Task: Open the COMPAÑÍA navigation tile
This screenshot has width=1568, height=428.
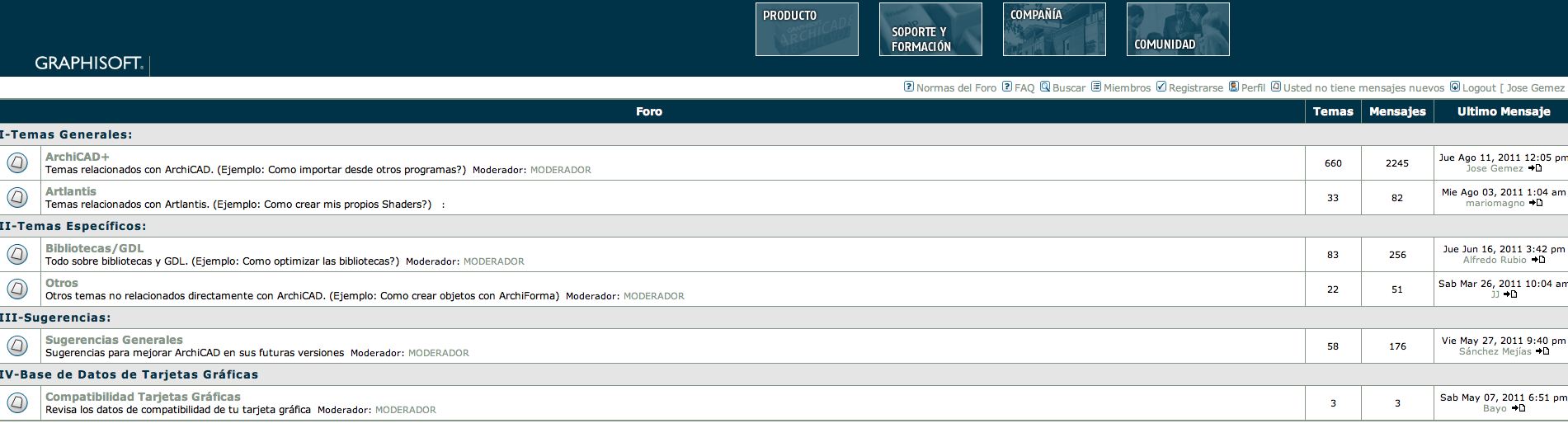Action: pos(1053,30)
